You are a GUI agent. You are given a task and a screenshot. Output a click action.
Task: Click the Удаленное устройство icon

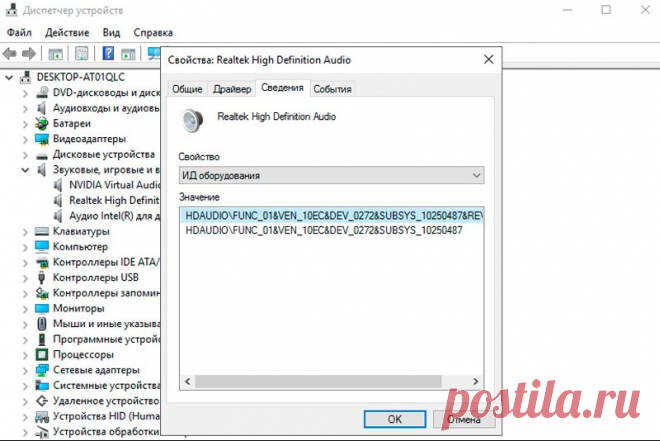click(x=42, y=401)
